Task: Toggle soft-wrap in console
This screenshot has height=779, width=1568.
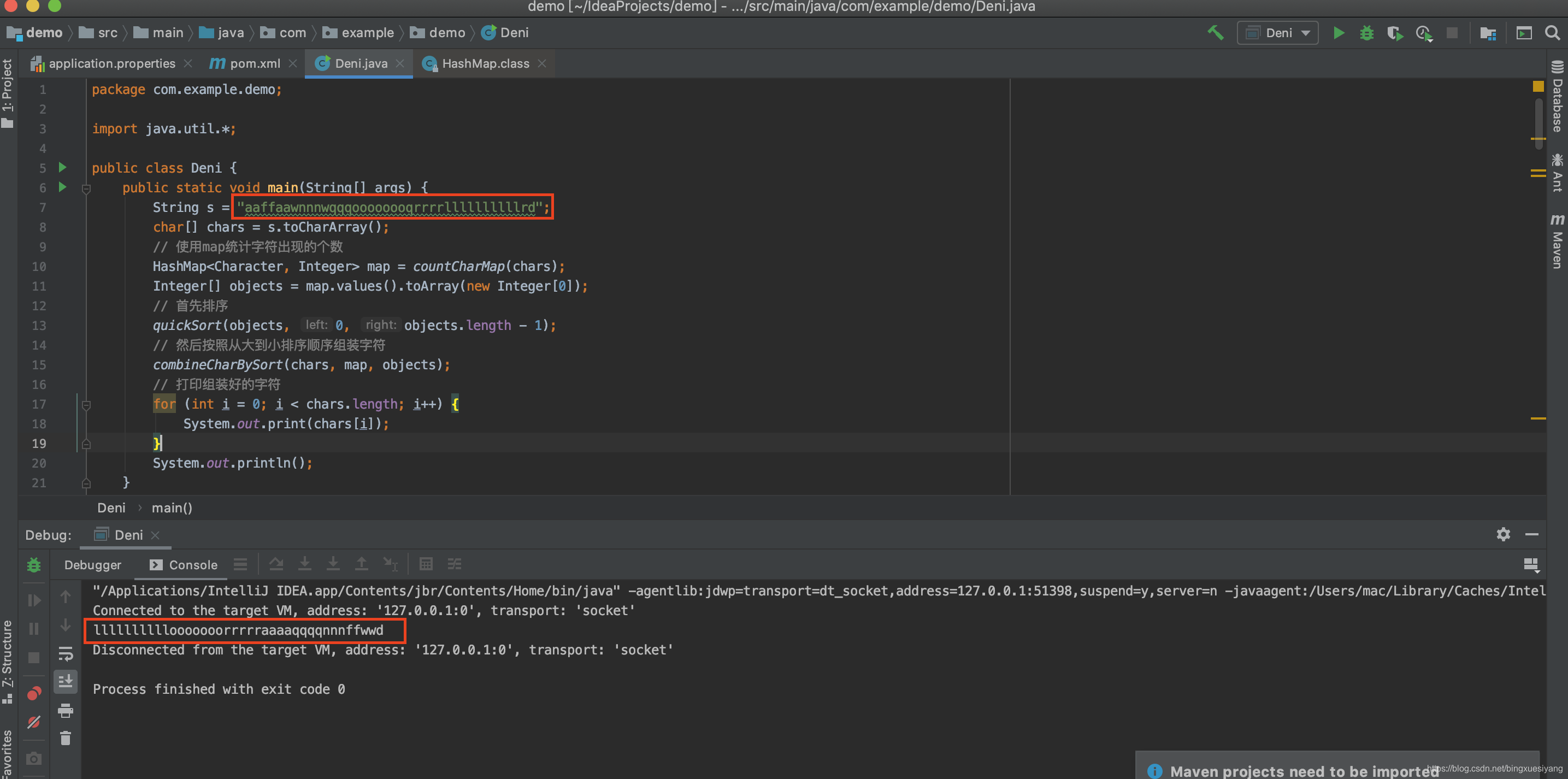Action: [x=66, y=654]
